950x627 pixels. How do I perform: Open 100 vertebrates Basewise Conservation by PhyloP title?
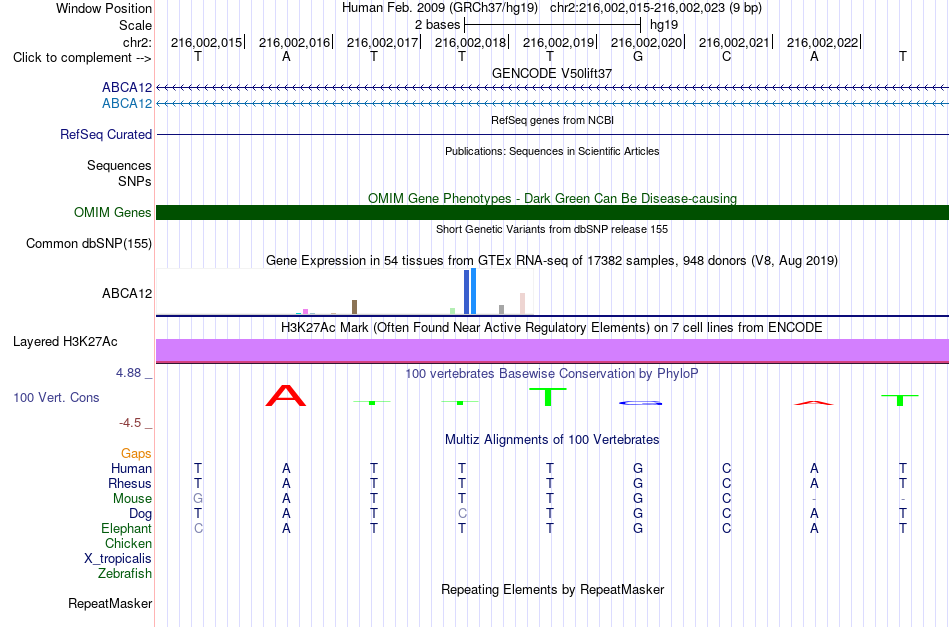click(552, 374)
